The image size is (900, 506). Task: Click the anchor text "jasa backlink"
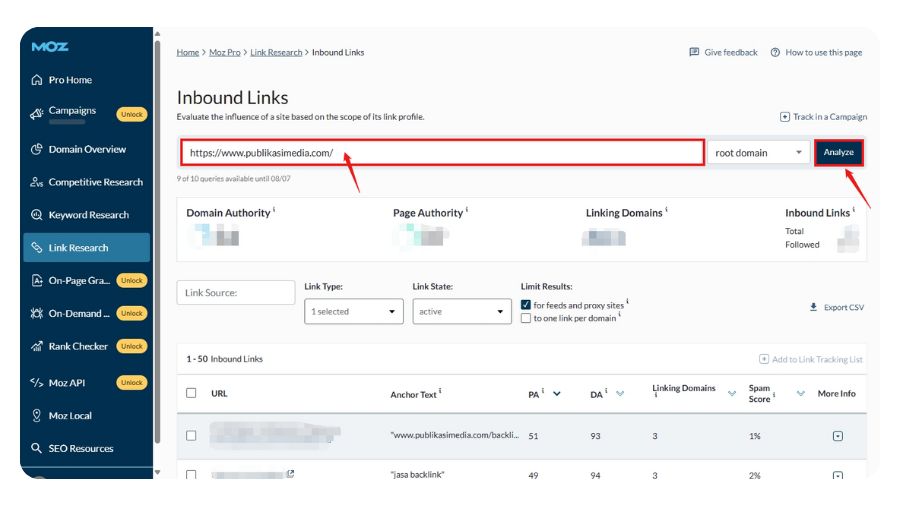pyautogui.click(x=417, y=474)
